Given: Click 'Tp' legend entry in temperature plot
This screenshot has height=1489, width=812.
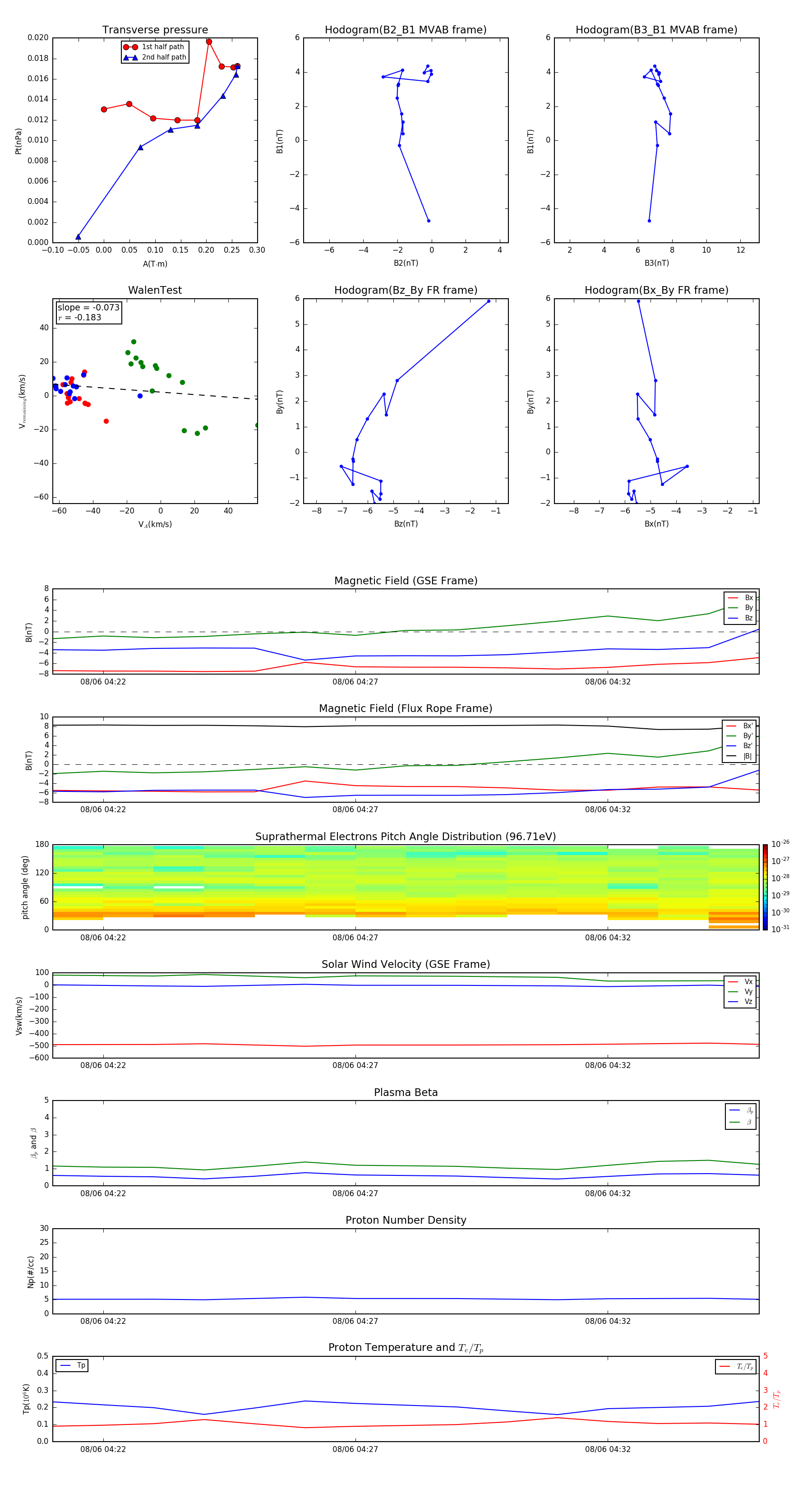Looking at the screenshot, I should pos(72,1365).
